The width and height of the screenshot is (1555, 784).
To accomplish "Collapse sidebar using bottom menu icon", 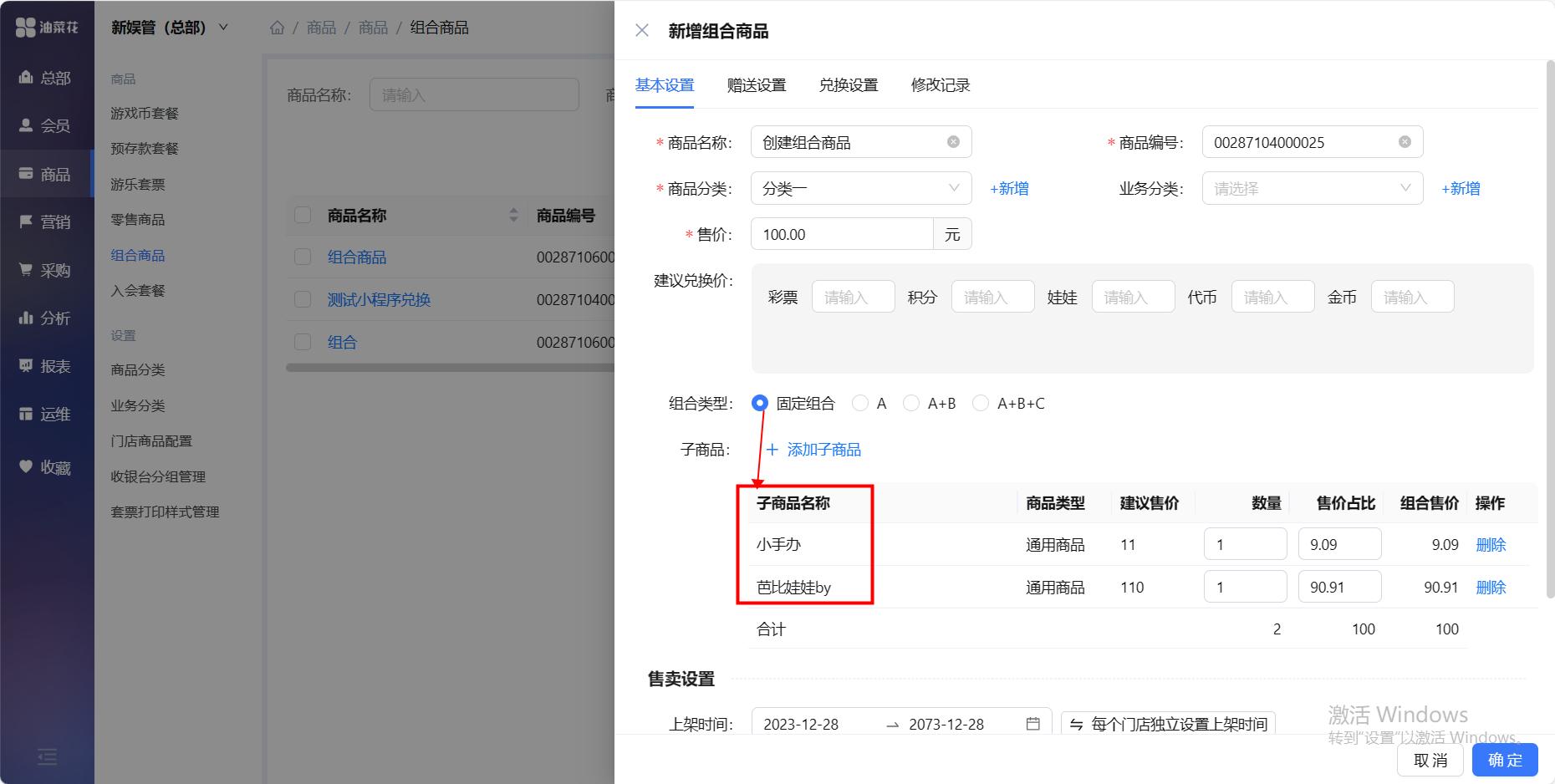I will coord(48,757).
